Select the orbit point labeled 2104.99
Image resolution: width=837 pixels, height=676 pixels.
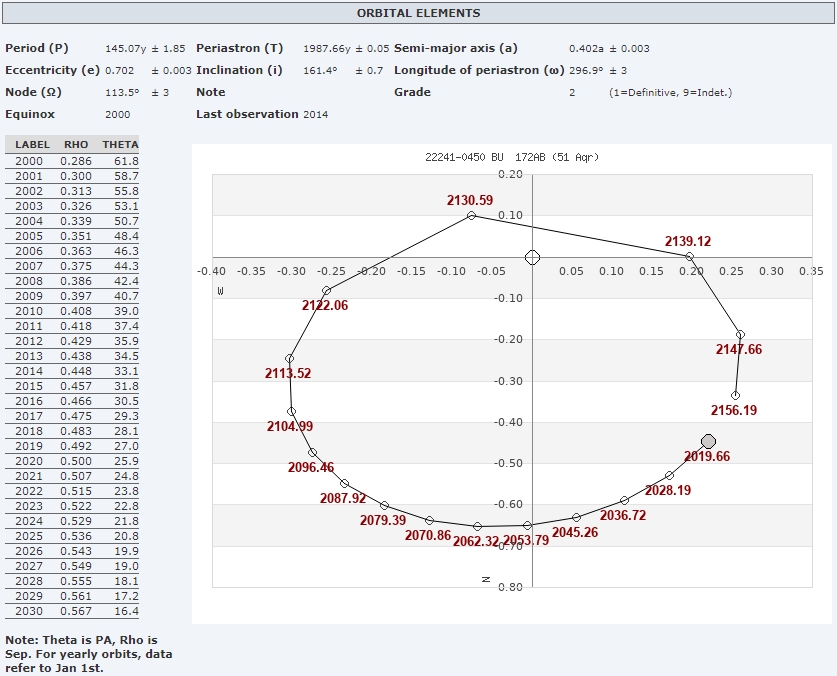(292, 411)
